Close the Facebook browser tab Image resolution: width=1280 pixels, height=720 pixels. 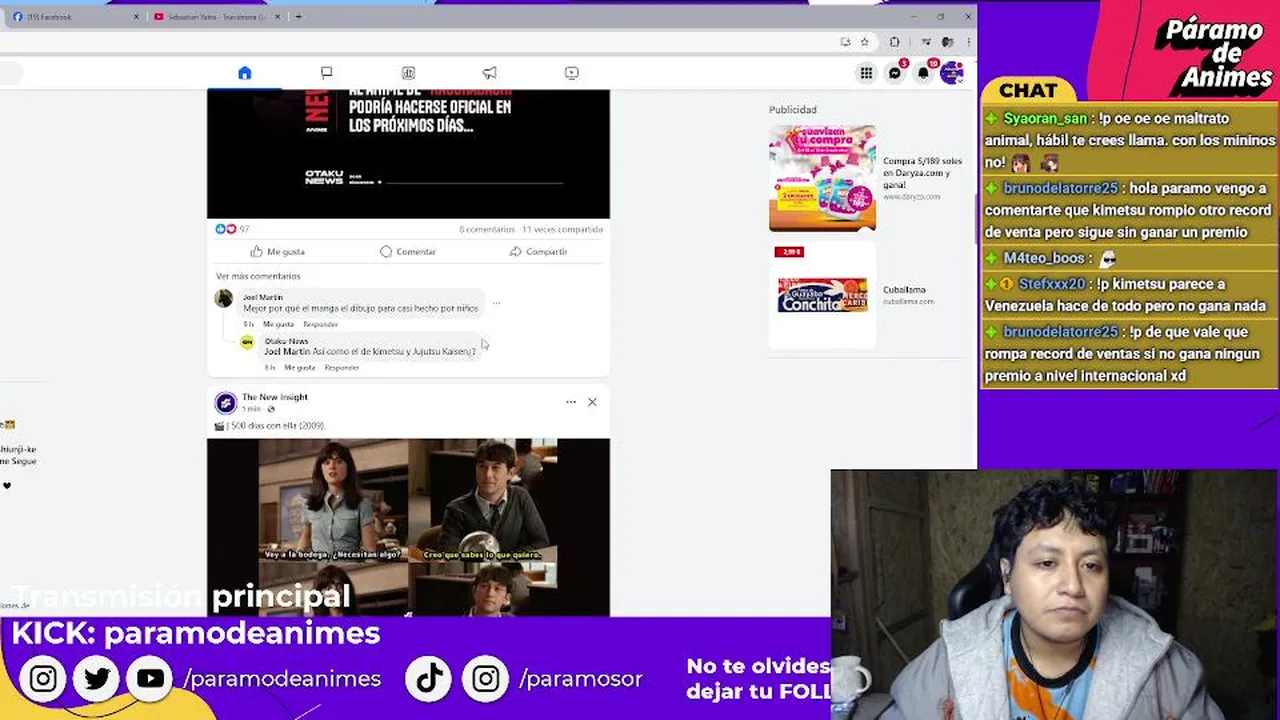tap(137, 17)
